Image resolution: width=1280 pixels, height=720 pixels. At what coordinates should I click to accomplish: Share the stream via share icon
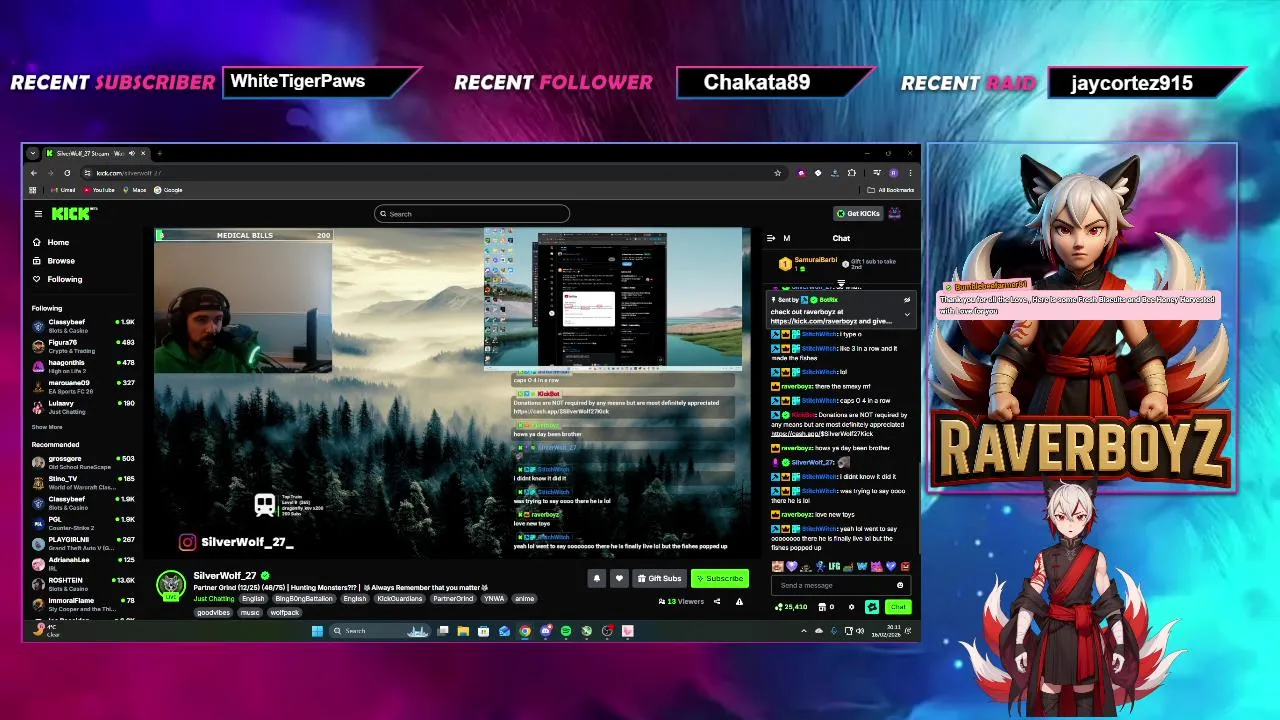tap(717, 601)
